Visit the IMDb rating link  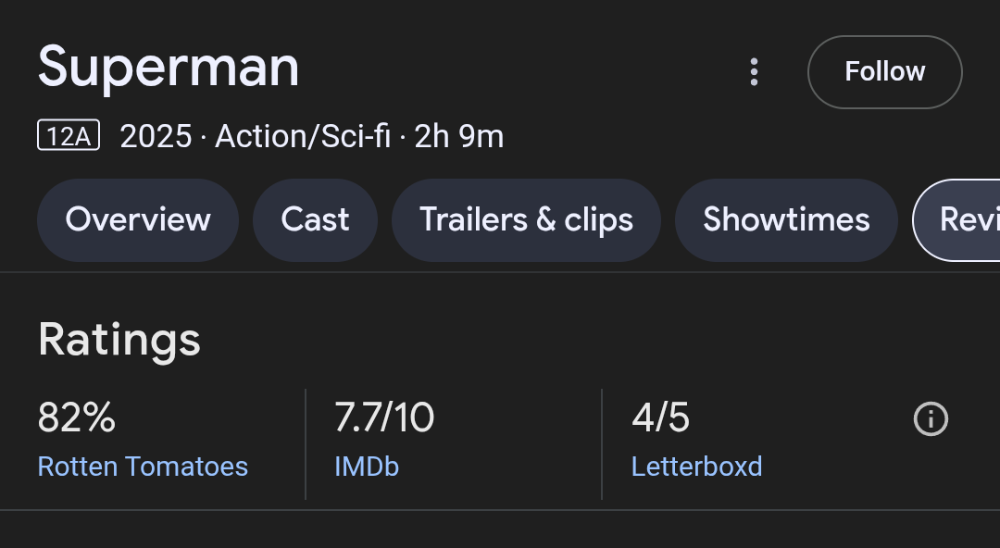click(x=367, y=466)
